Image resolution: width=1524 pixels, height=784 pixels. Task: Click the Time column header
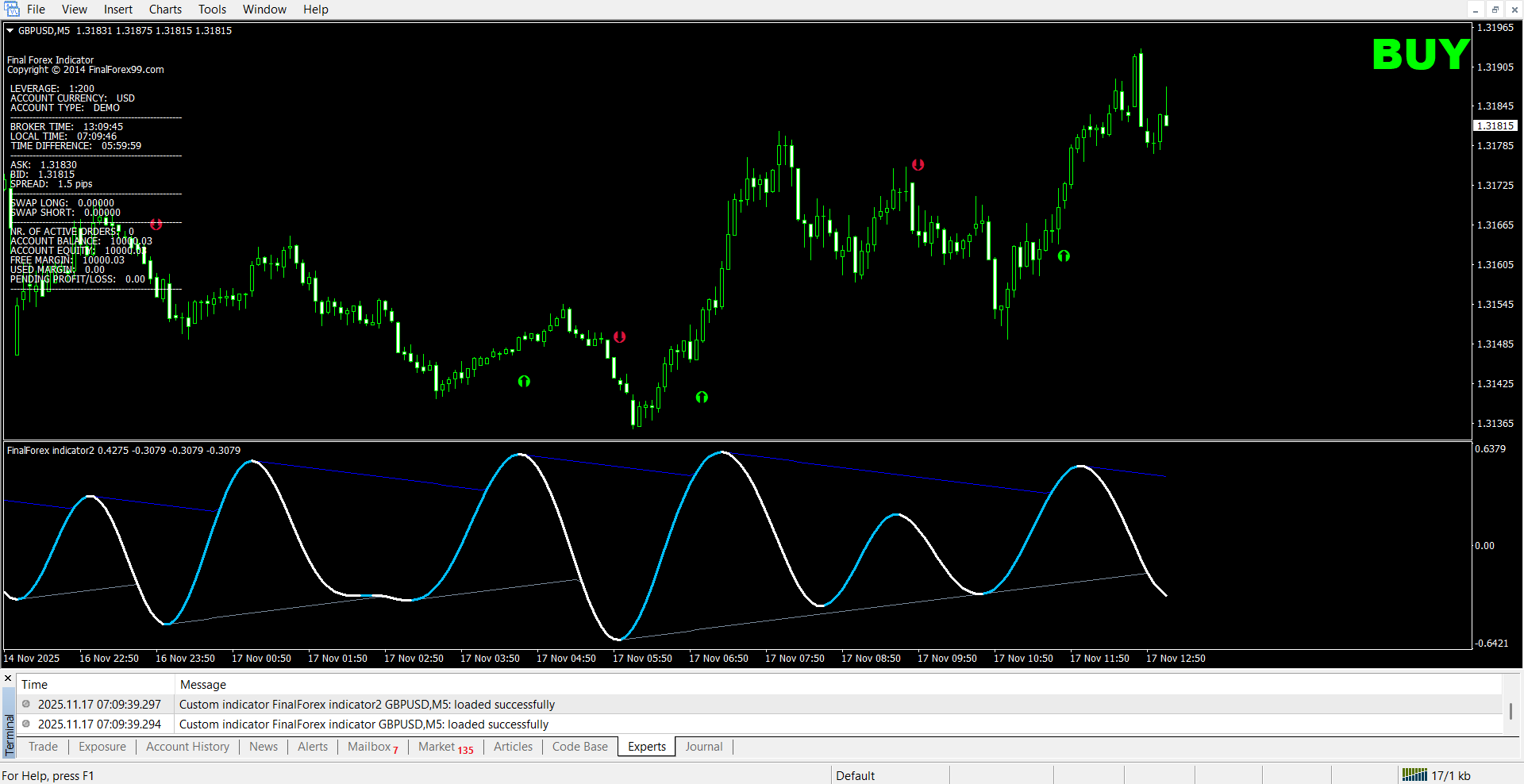35,684
